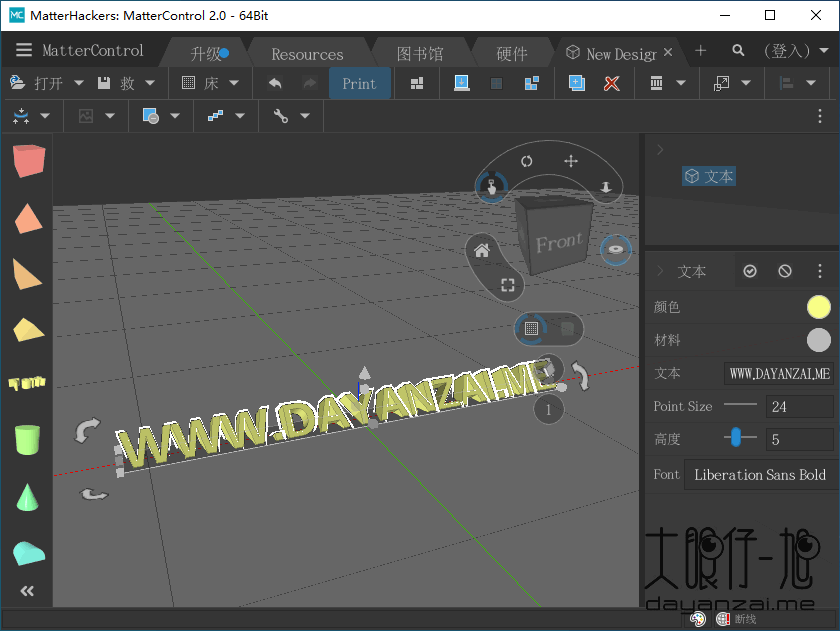The height and width of the screenshot is (631, 840).
Task: Toggle the build volume visibility
Action: click(x=567, y=328)
